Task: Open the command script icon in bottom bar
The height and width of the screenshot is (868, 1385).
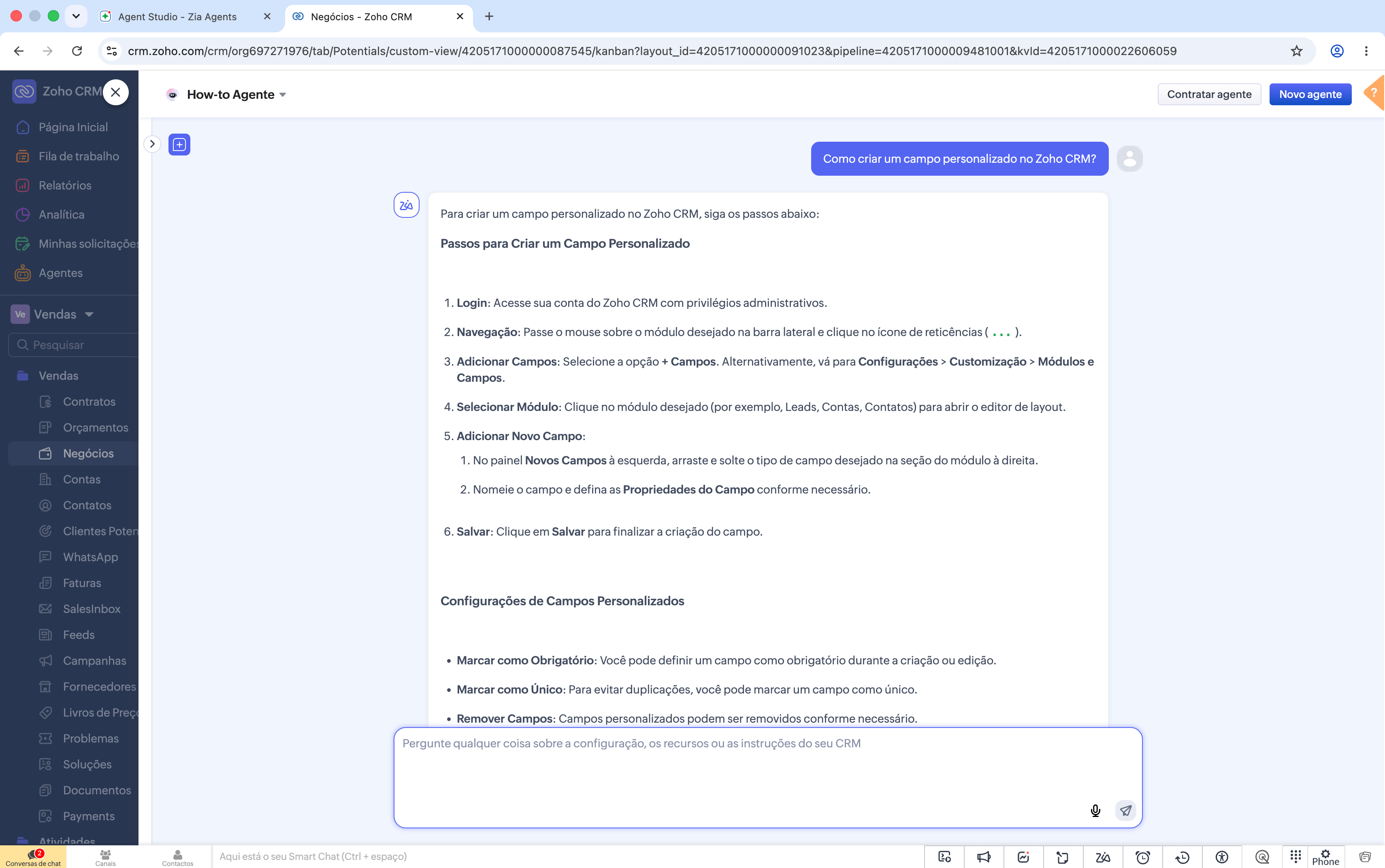Action: point(944,857)
